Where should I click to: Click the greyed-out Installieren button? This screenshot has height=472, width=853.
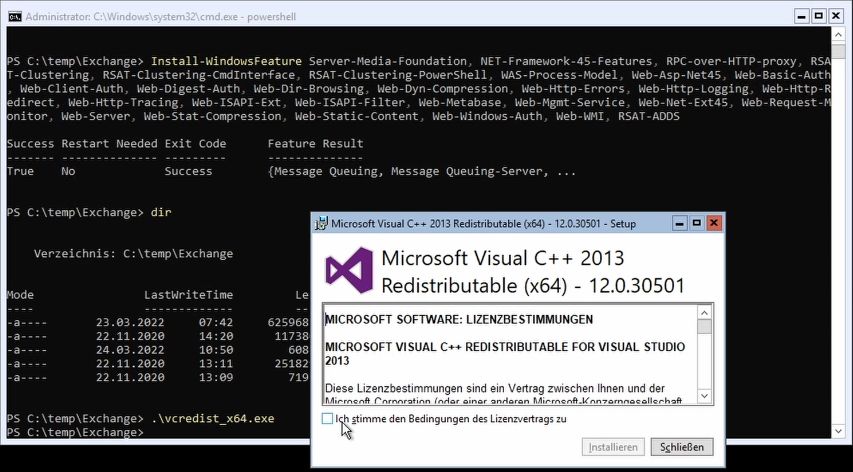[x=613, y=447]
